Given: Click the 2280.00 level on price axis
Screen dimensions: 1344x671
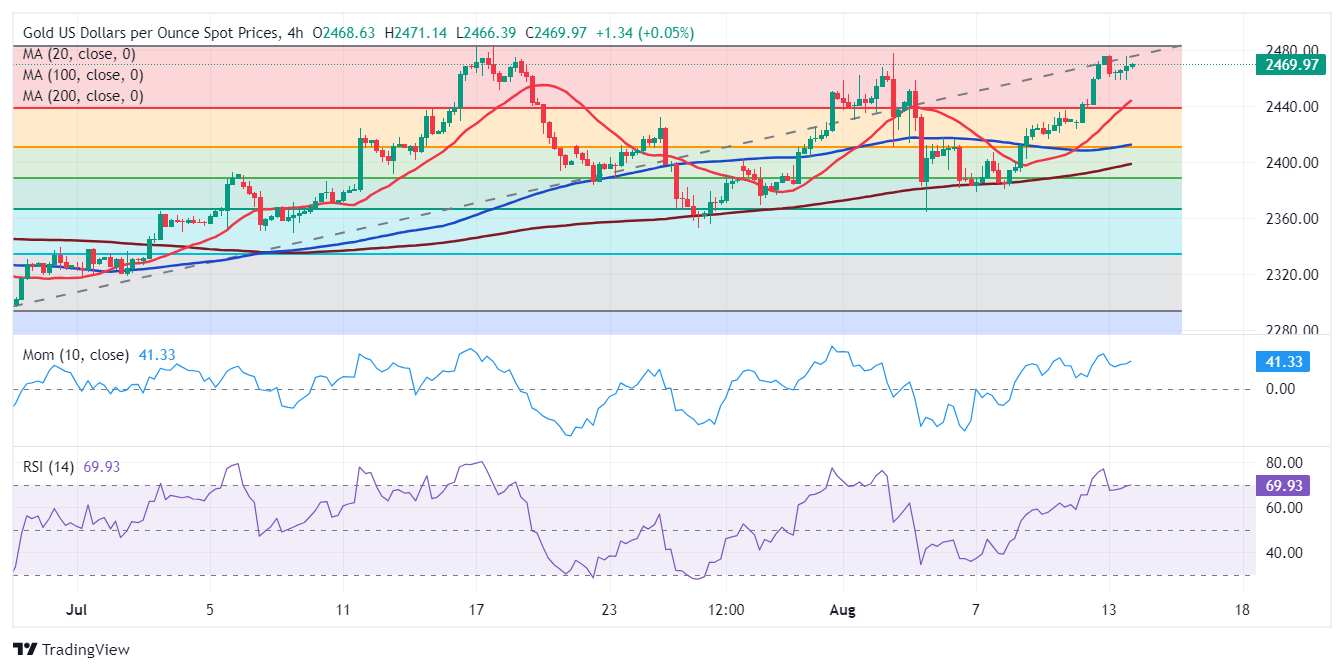Looking at the screenshot, I should [1289, 330].
